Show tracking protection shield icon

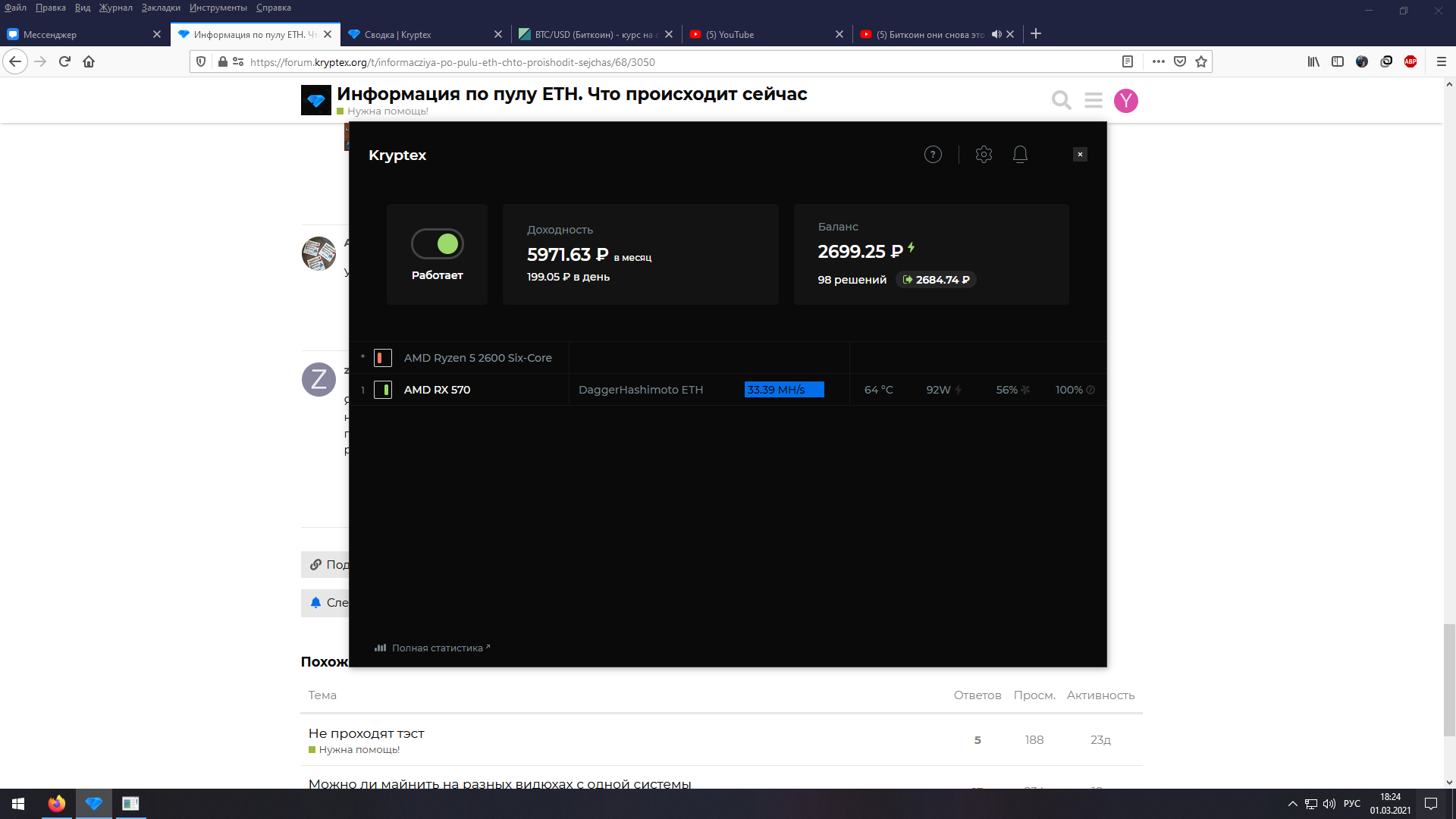pyautogui.click(x=201, y=62)
